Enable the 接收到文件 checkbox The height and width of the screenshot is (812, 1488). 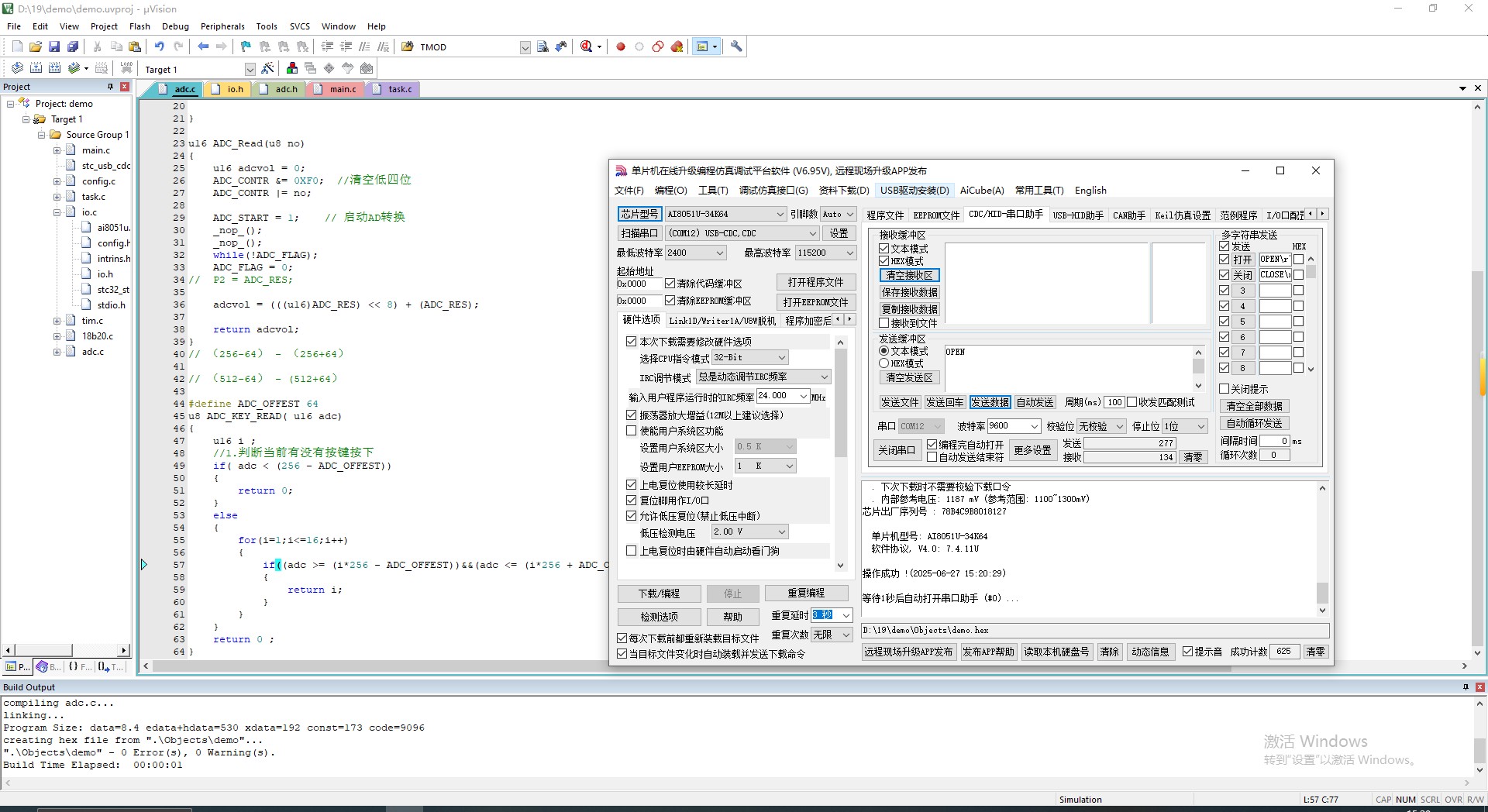pos(883,323)
